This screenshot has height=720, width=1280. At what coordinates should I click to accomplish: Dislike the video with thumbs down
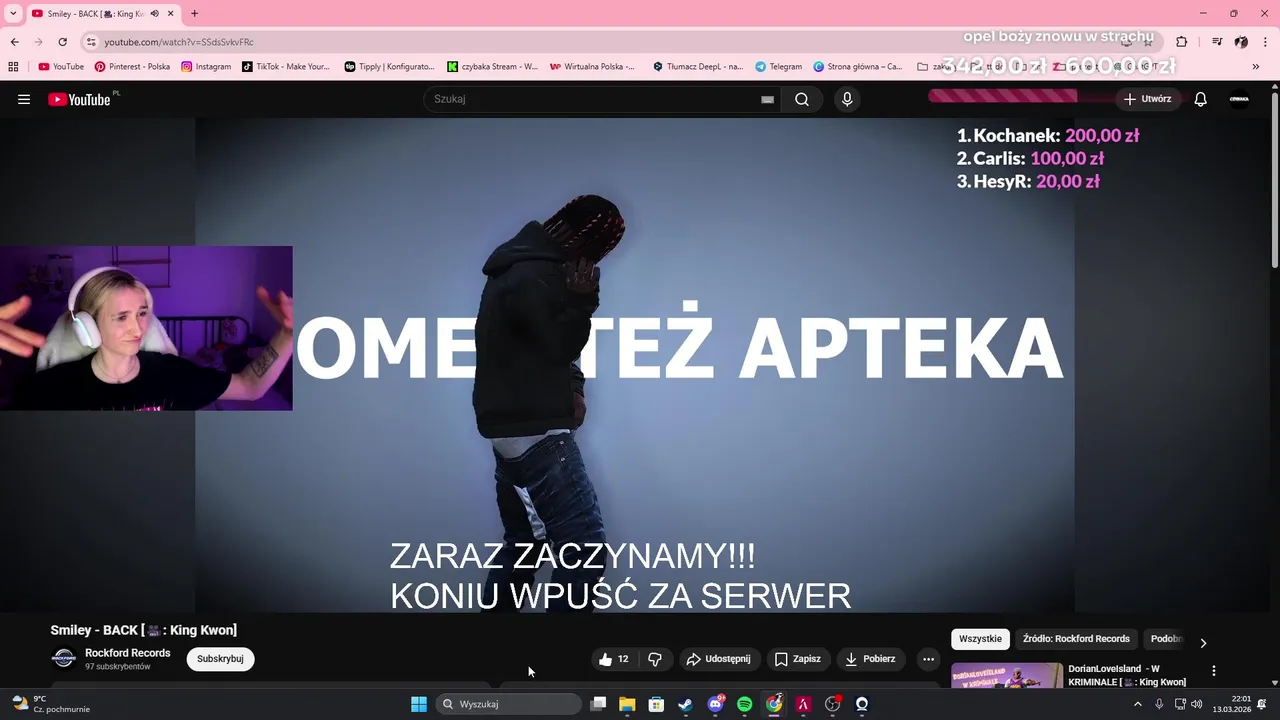(655, 659)
